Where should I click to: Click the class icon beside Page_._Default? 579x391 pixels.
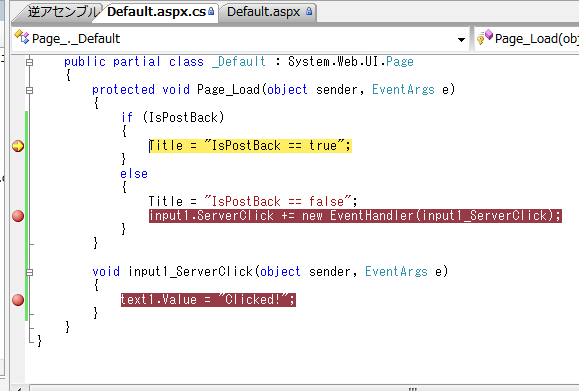point(21,37)
